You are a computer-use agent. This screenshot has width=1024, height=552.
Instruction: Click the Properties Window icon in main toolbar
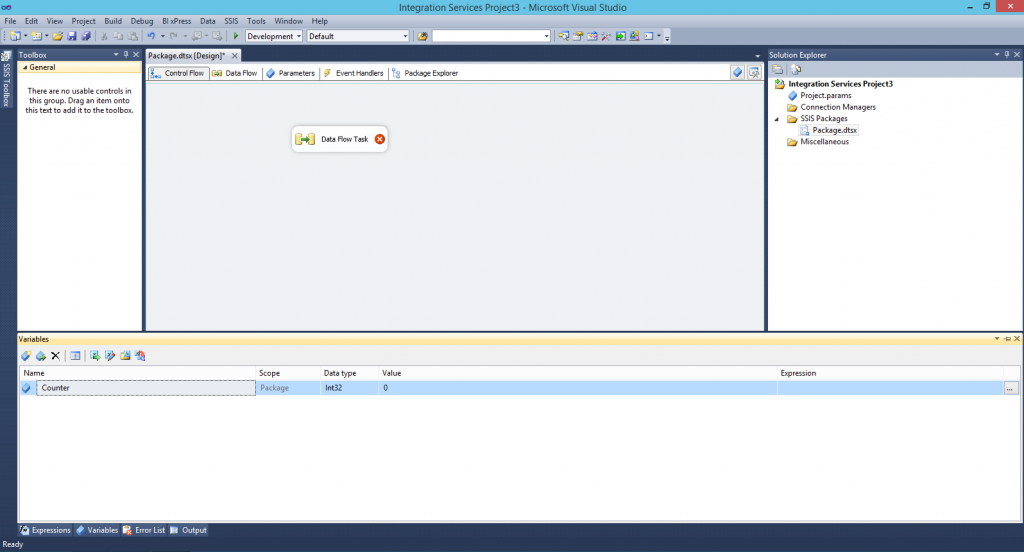[578, 36]
